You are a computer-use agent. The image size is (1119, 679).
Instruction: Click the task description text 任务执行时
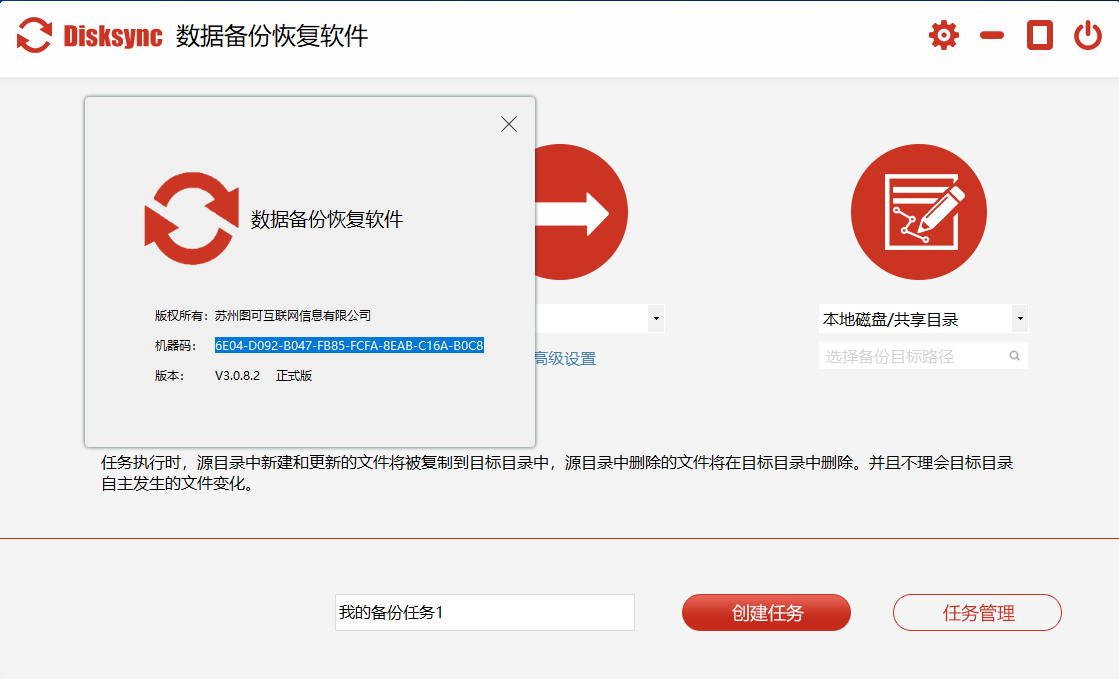(557, 473)
